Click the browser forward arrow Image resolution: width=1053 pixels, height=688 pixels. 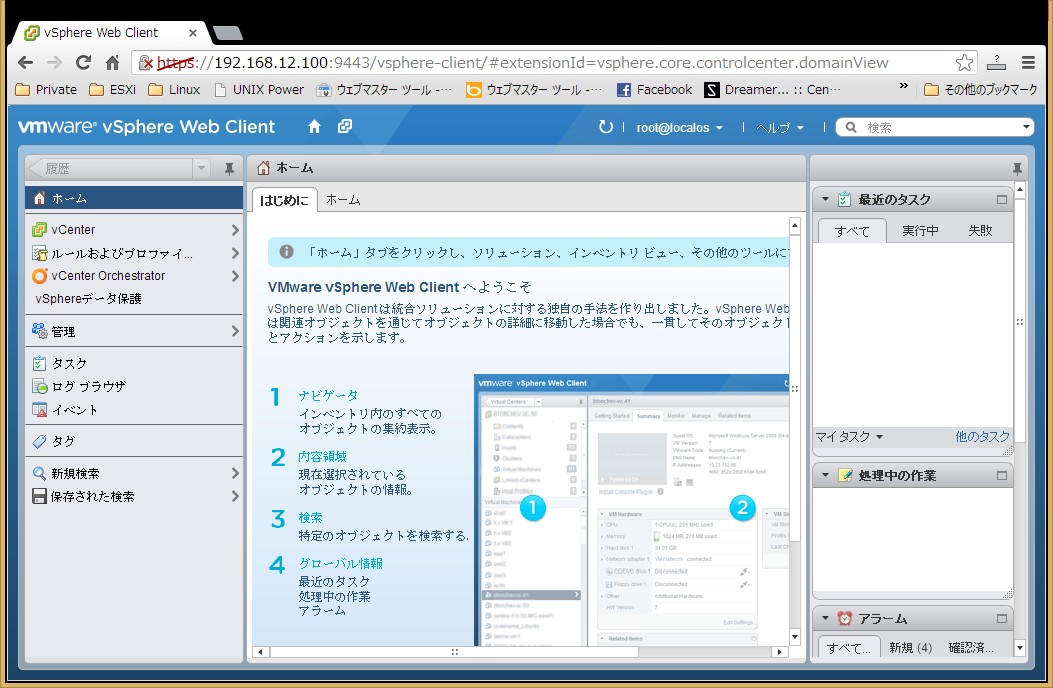click(54, 62)
